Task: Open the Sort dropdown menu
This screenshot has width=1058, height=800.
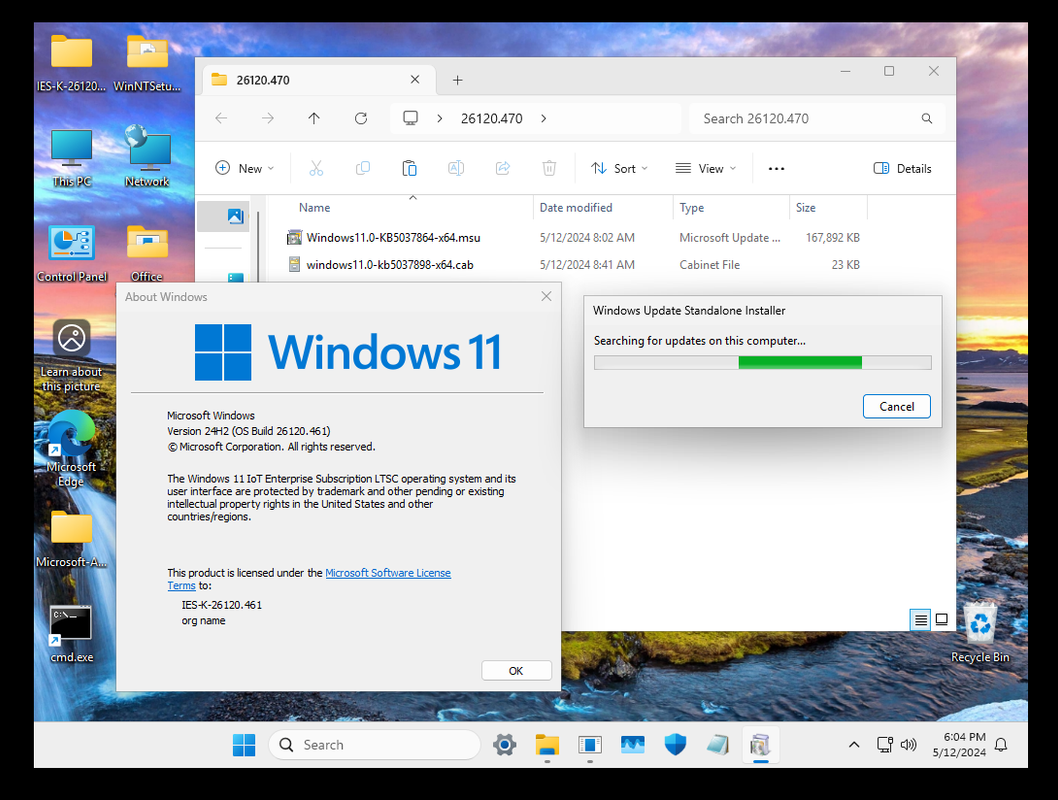Action: coord(619,169)
